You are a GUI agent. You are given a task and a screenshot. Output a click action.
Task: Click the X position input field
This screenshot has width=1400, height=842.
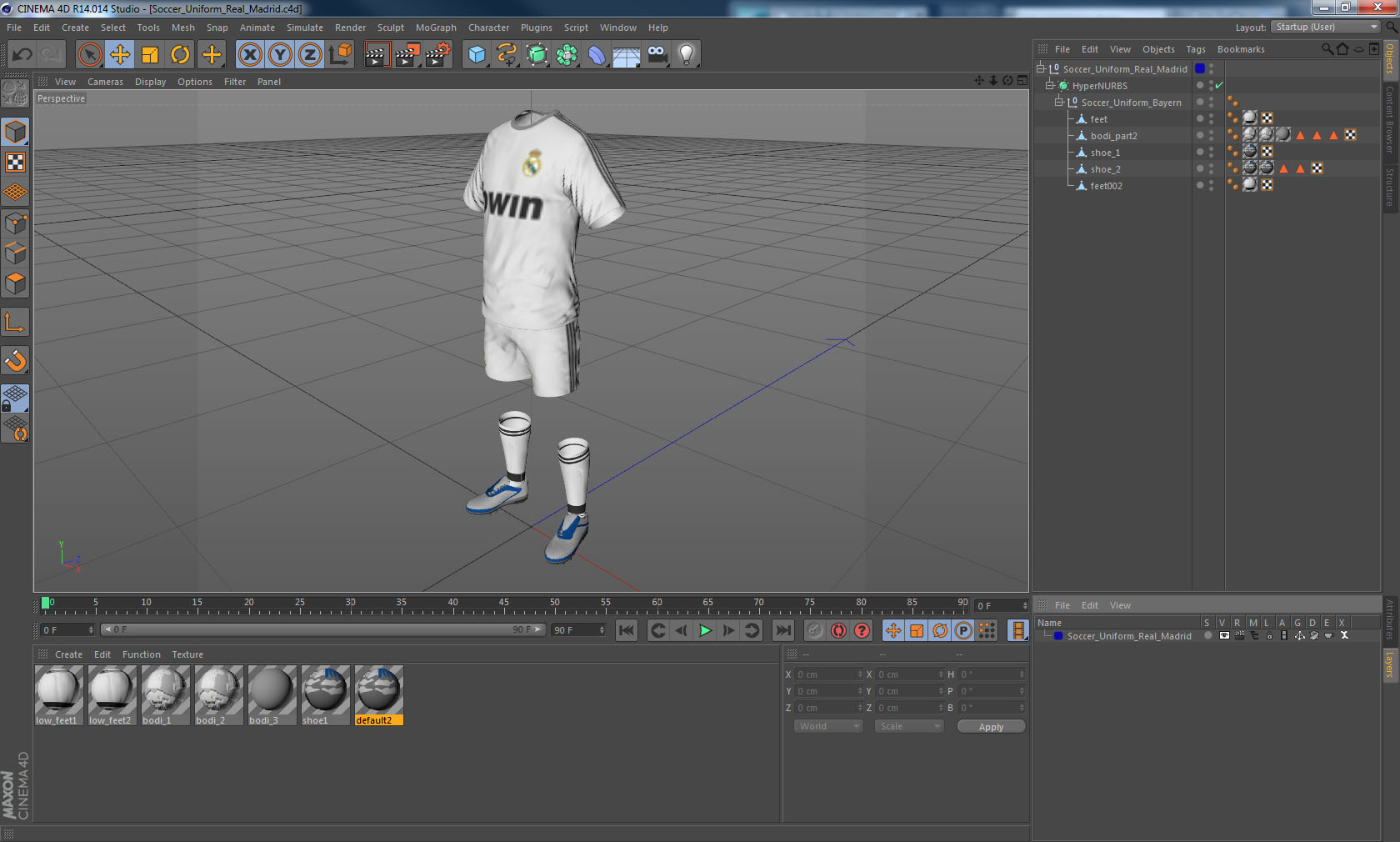point(827,674)
